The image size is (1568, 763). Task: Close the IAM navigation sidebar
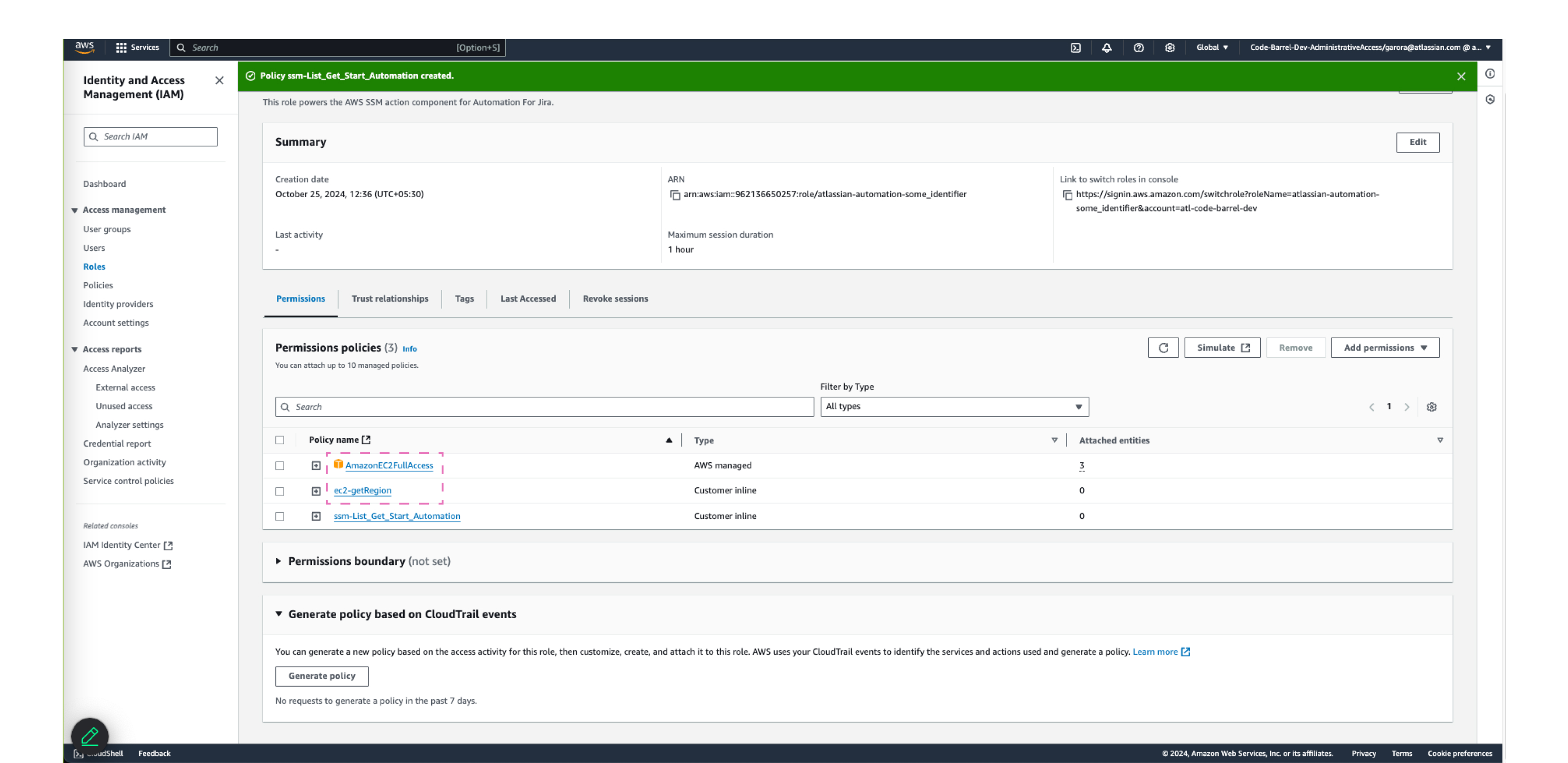pyautogui.click(x=220, y=80)
